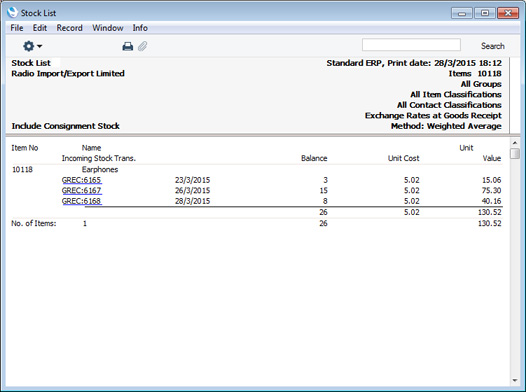Click the printer icon
526x392 pixels.
click(x=127, y=46)
